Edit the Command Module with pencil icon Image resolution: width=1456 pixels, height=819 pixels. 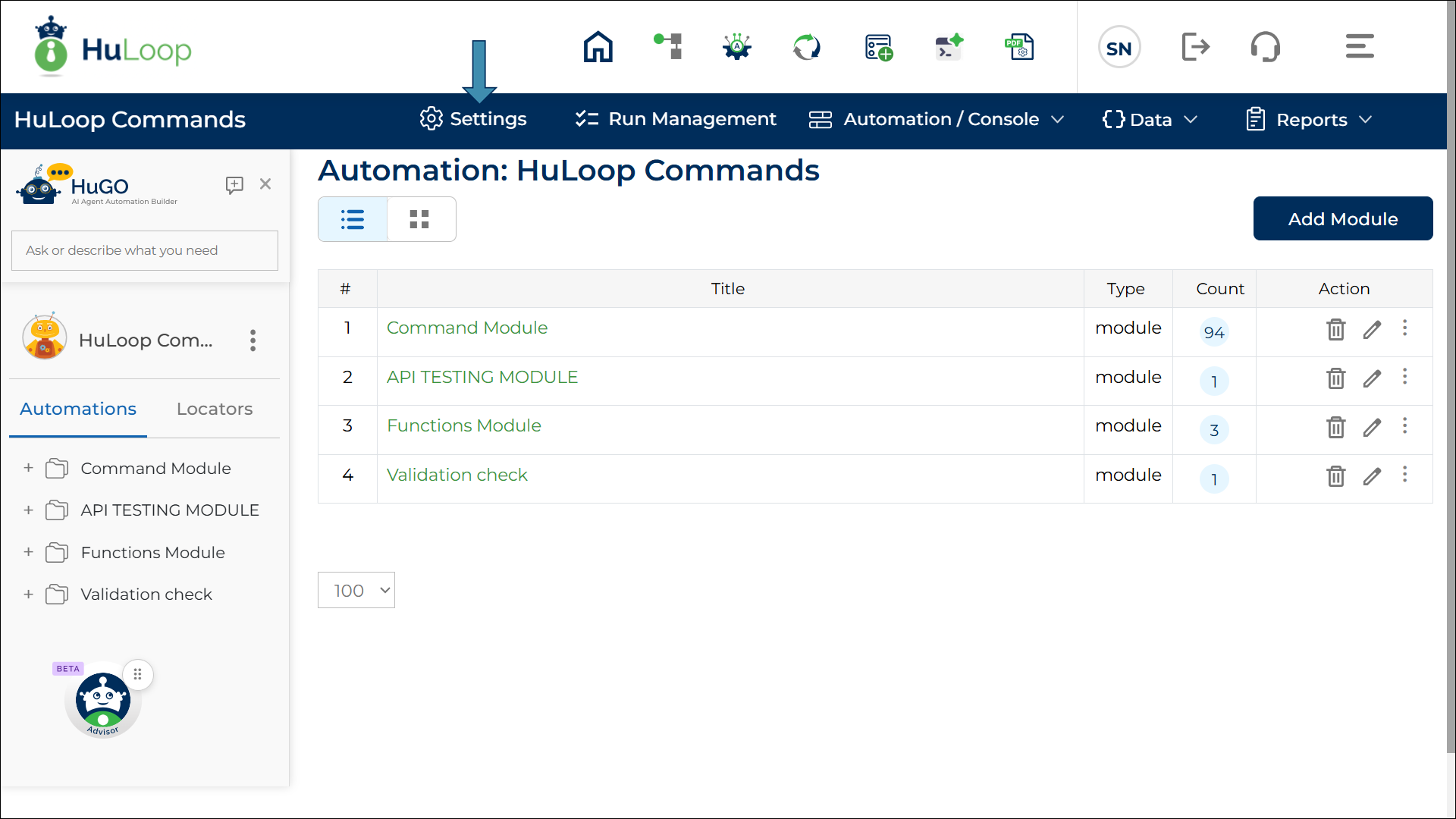click(x=1372, y=329)
